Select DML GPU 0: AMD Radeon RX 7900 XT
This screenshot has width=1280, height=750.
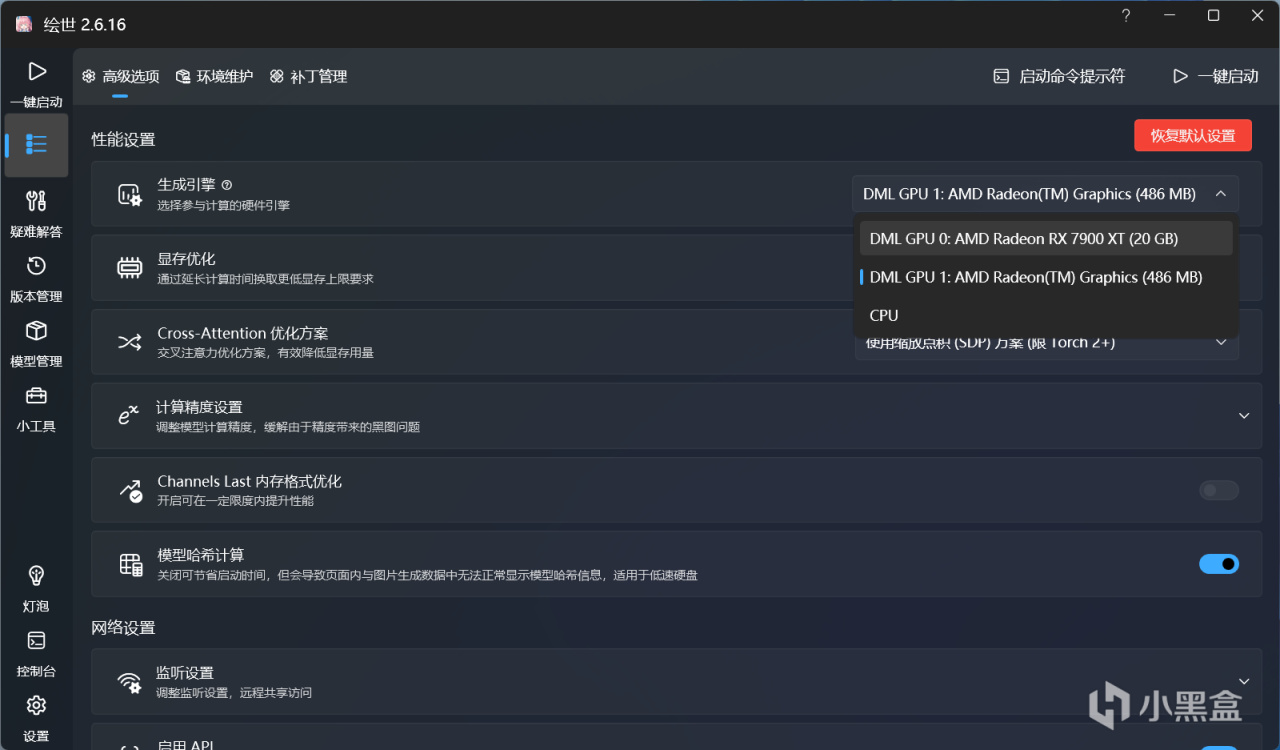point(1046,239)
